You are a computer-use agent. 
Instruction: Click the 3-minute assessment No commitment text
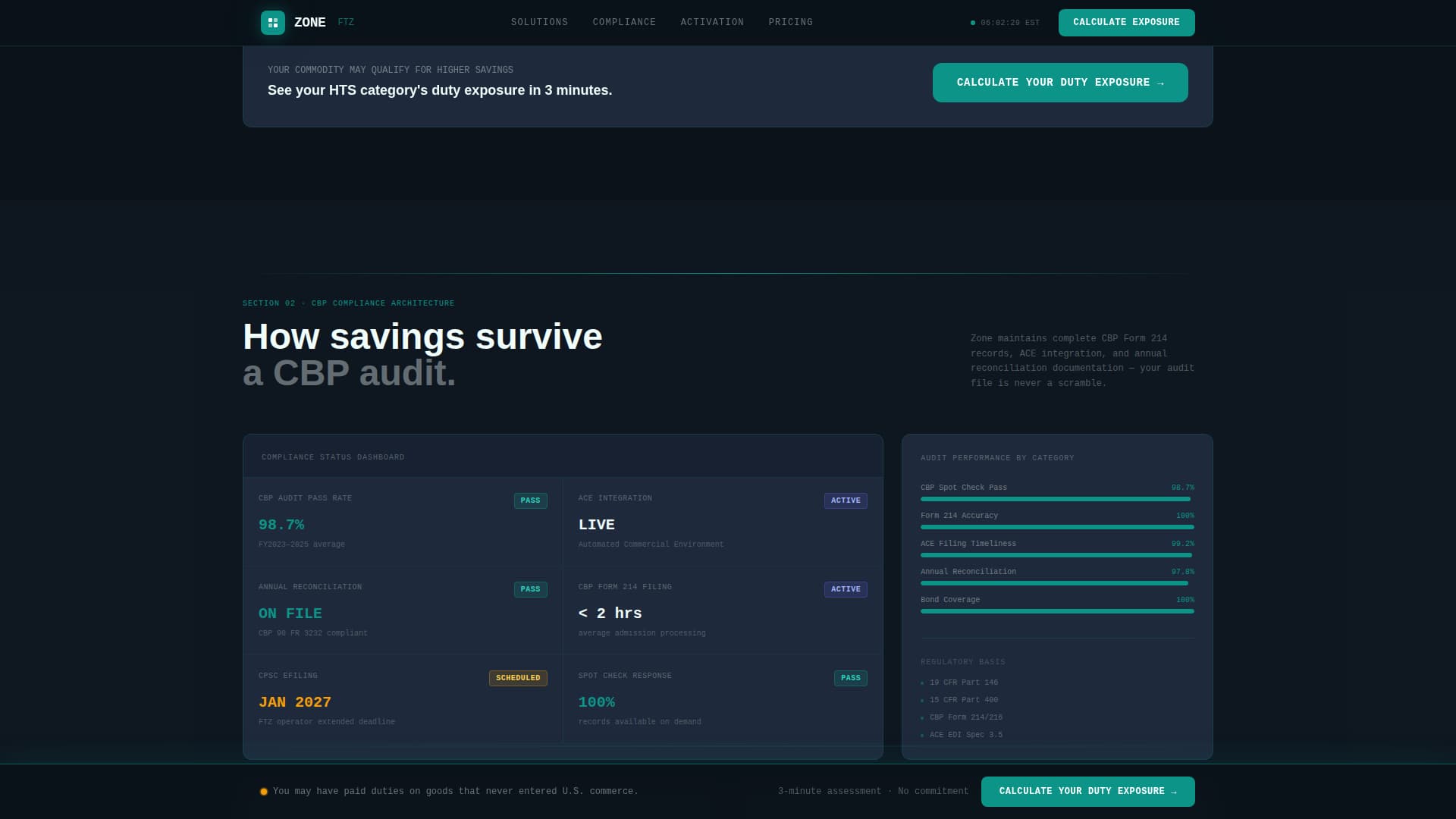click(873, 792)
